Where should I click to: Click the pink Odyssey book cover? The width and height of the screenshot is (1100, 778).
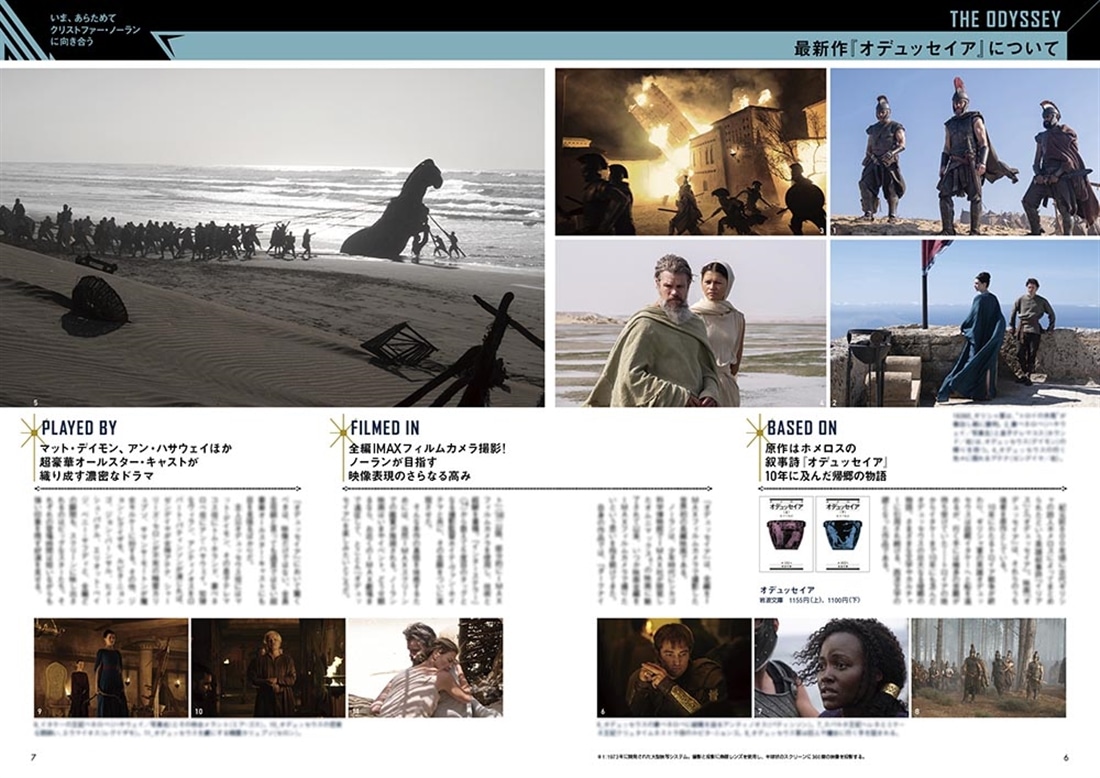click(x=786, y=535)
